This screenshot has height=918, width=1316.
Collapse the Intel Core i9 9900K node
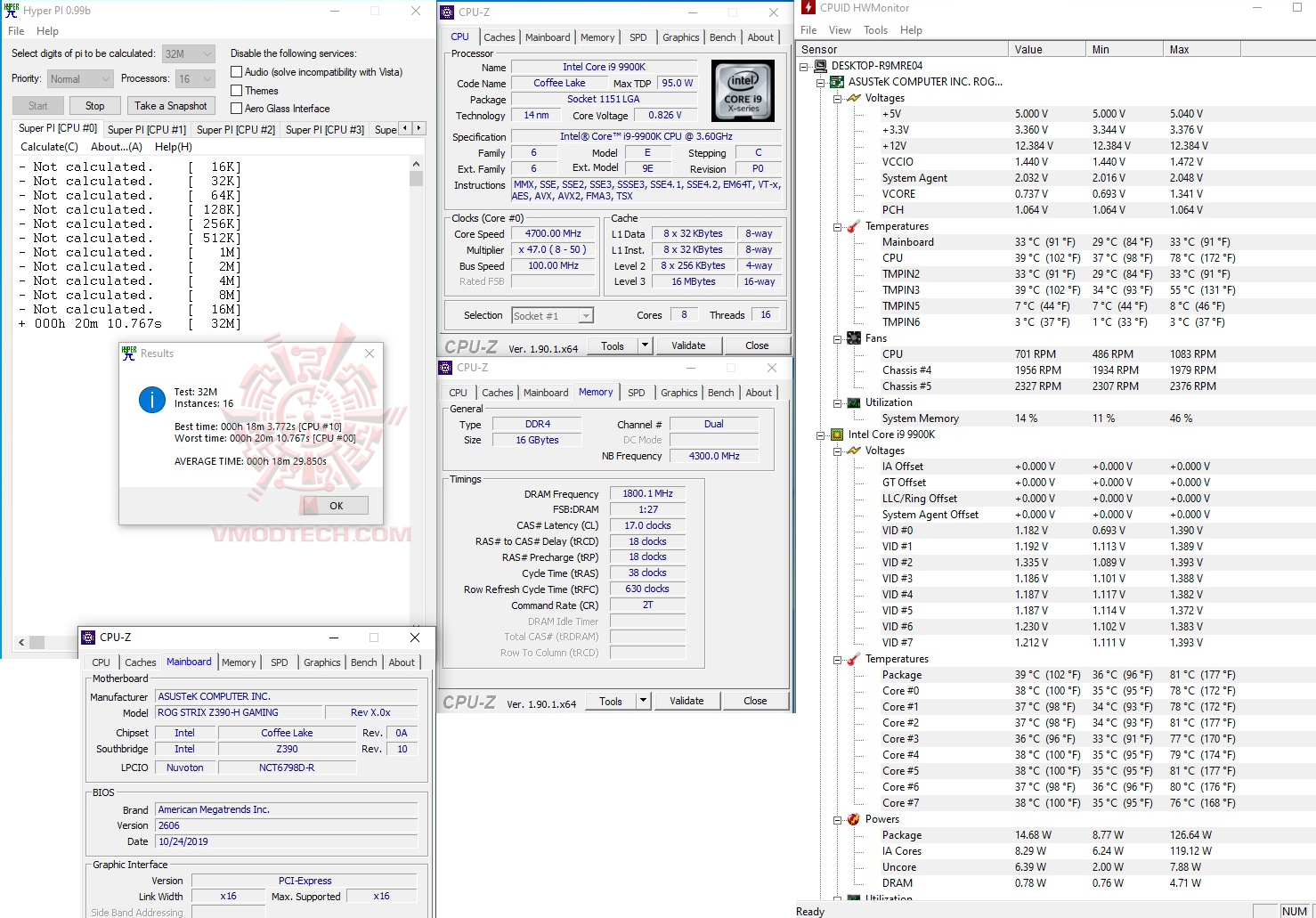coord(821,435)
